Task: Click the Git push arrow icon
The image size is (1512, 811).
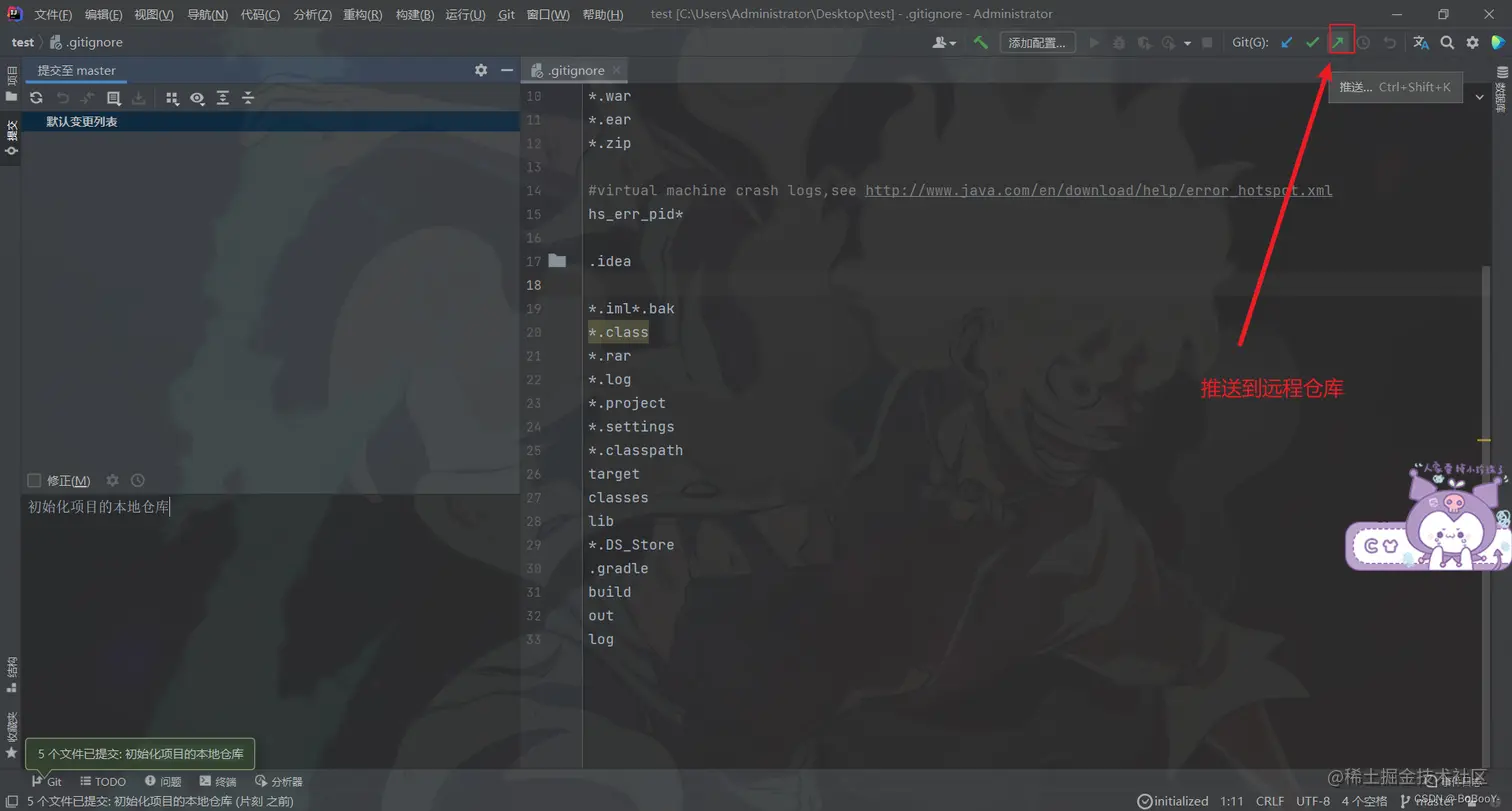Action: point(1339,43)
